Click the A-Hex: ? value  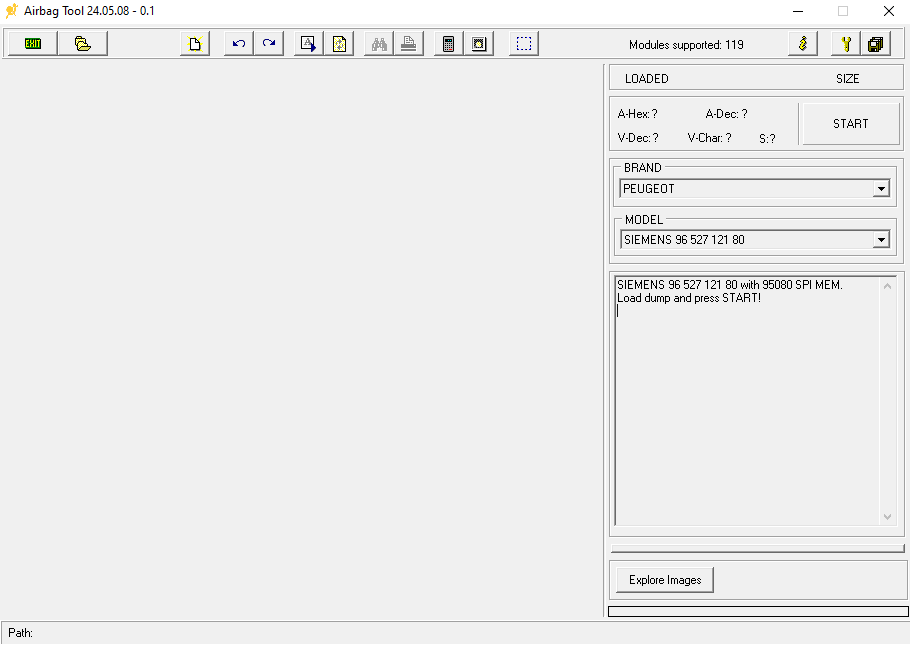(637, 114)
